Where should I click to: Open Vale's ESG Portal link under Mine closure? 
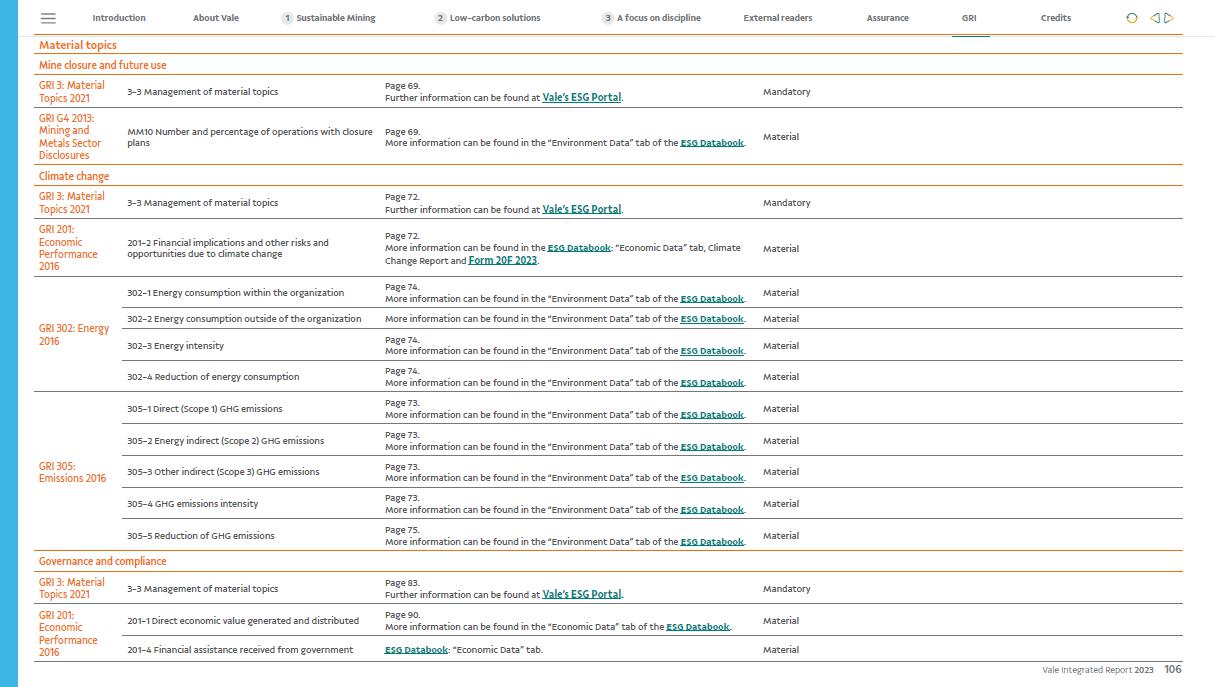tap(581, 98)
